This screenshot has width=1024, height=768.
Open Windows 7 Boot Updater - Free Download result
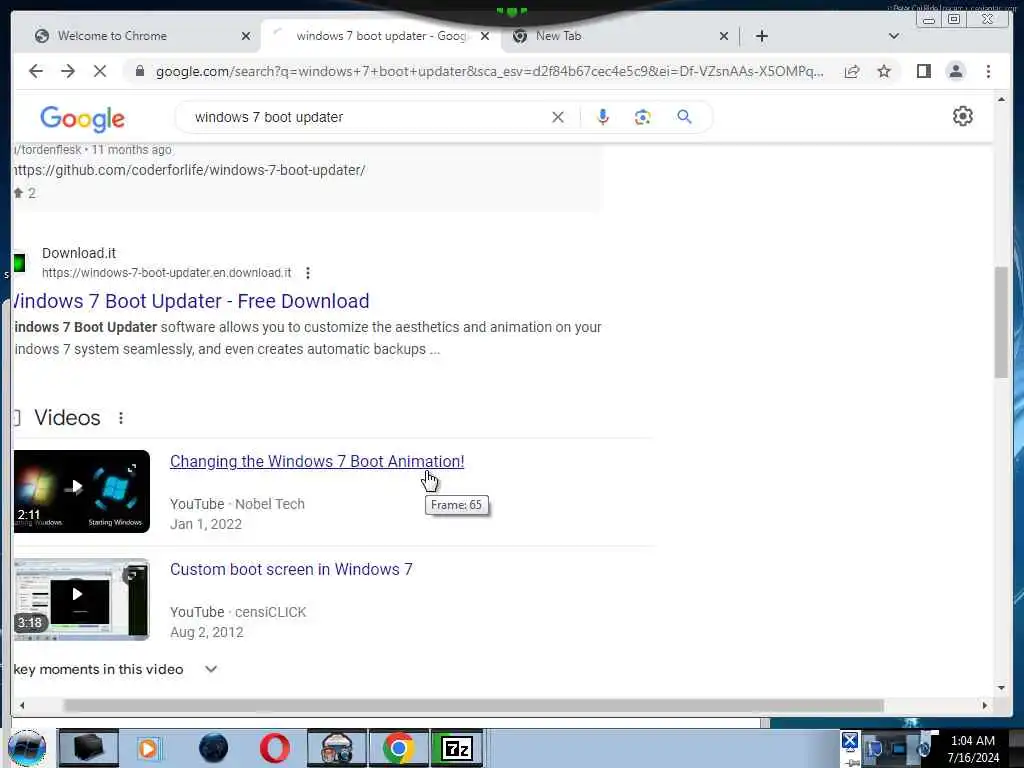pos(191,301)
